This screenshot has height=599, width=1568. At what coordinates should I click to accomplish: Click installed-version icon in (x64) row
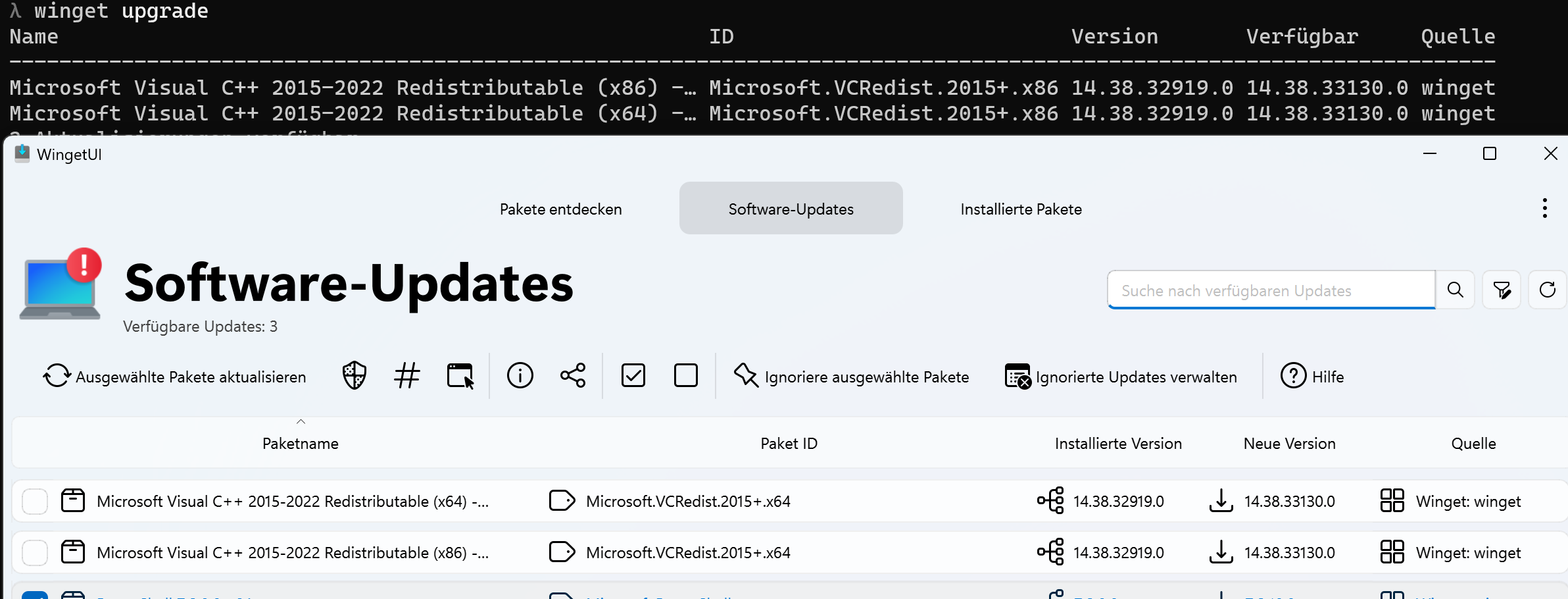click(1050, 500)
